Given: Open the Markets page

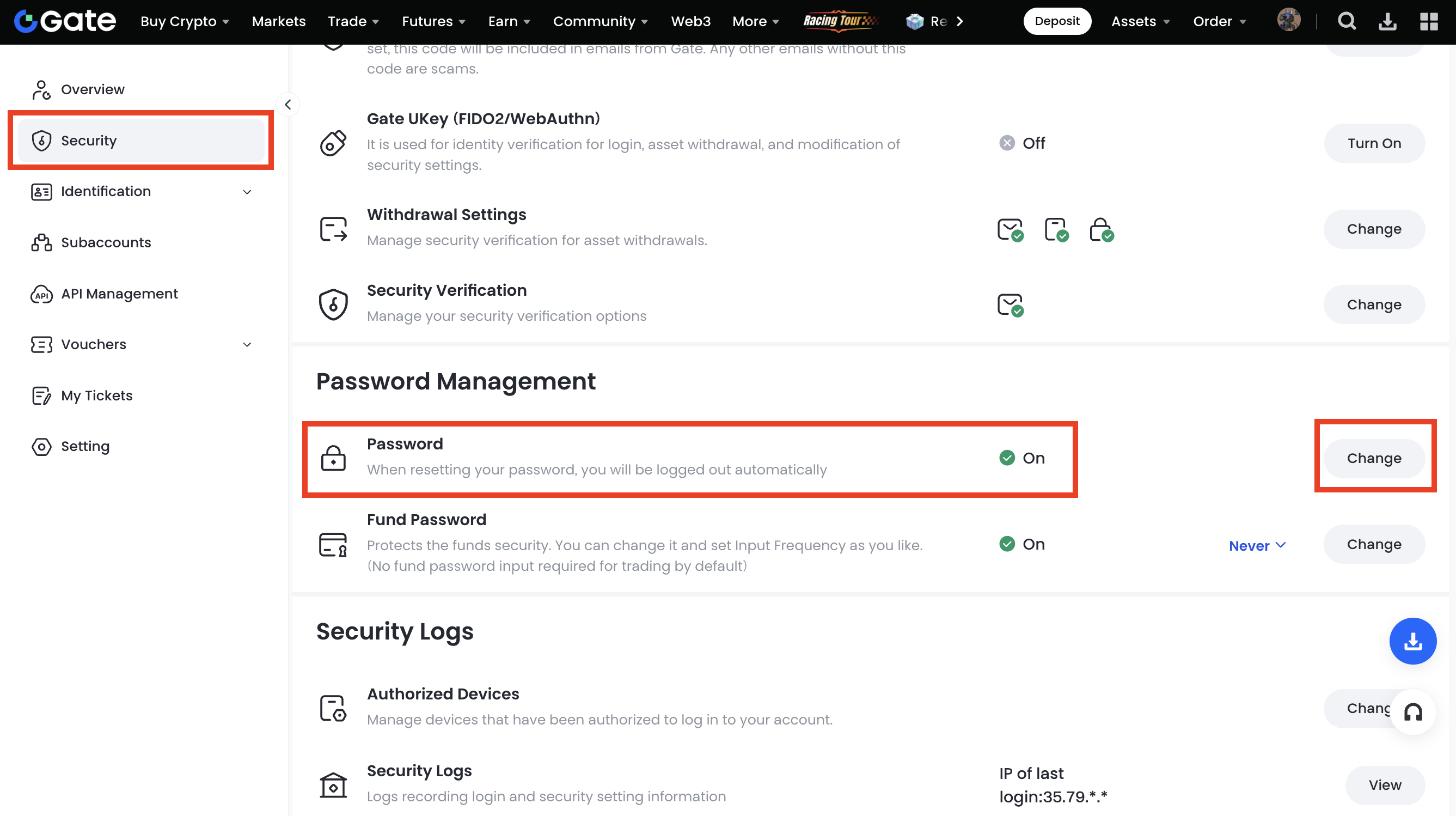Looking at the screenshot, I should pyautogui.click(x=279, y=21).
